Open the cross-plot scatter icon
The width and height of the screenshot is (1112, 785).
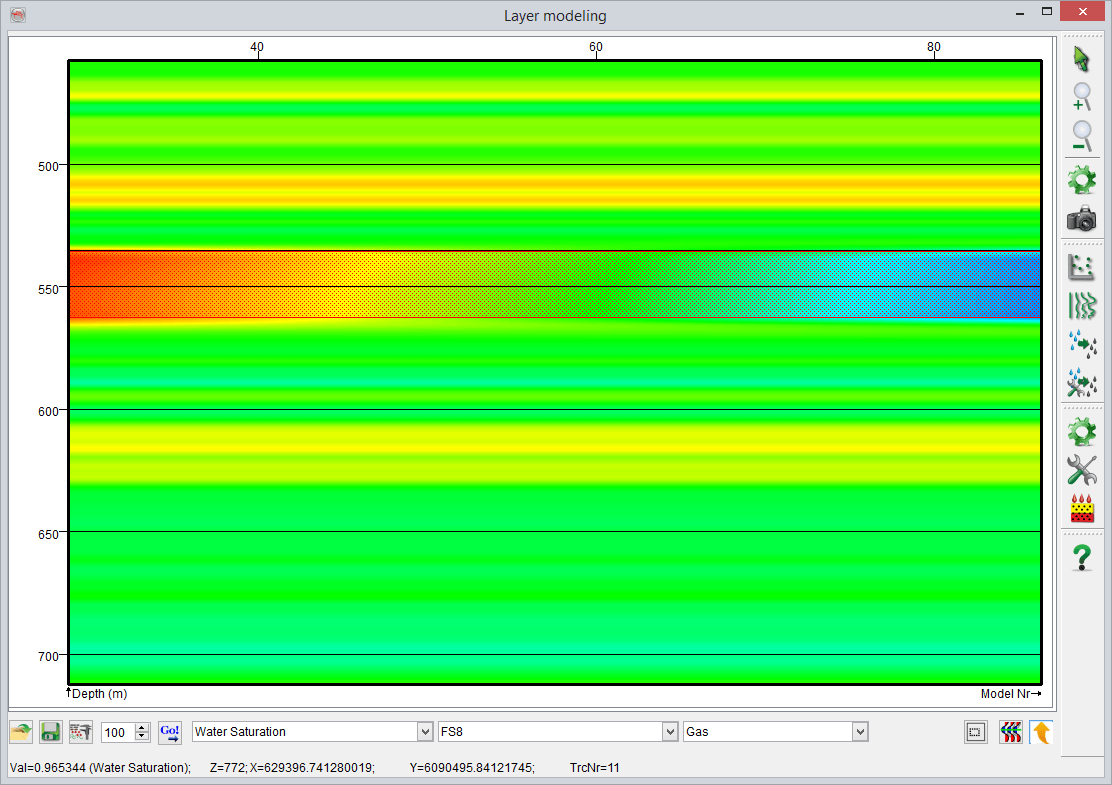point(1081,267)
